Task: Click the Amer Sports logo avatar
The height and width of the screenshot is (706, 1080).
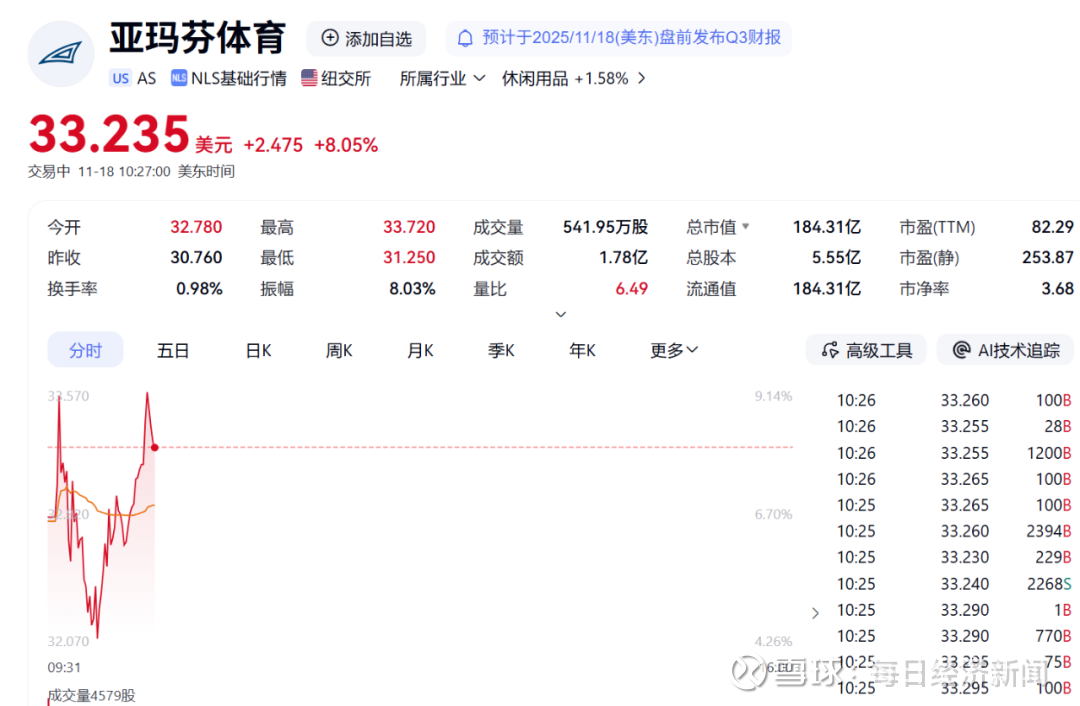Action: pos(61,54)
